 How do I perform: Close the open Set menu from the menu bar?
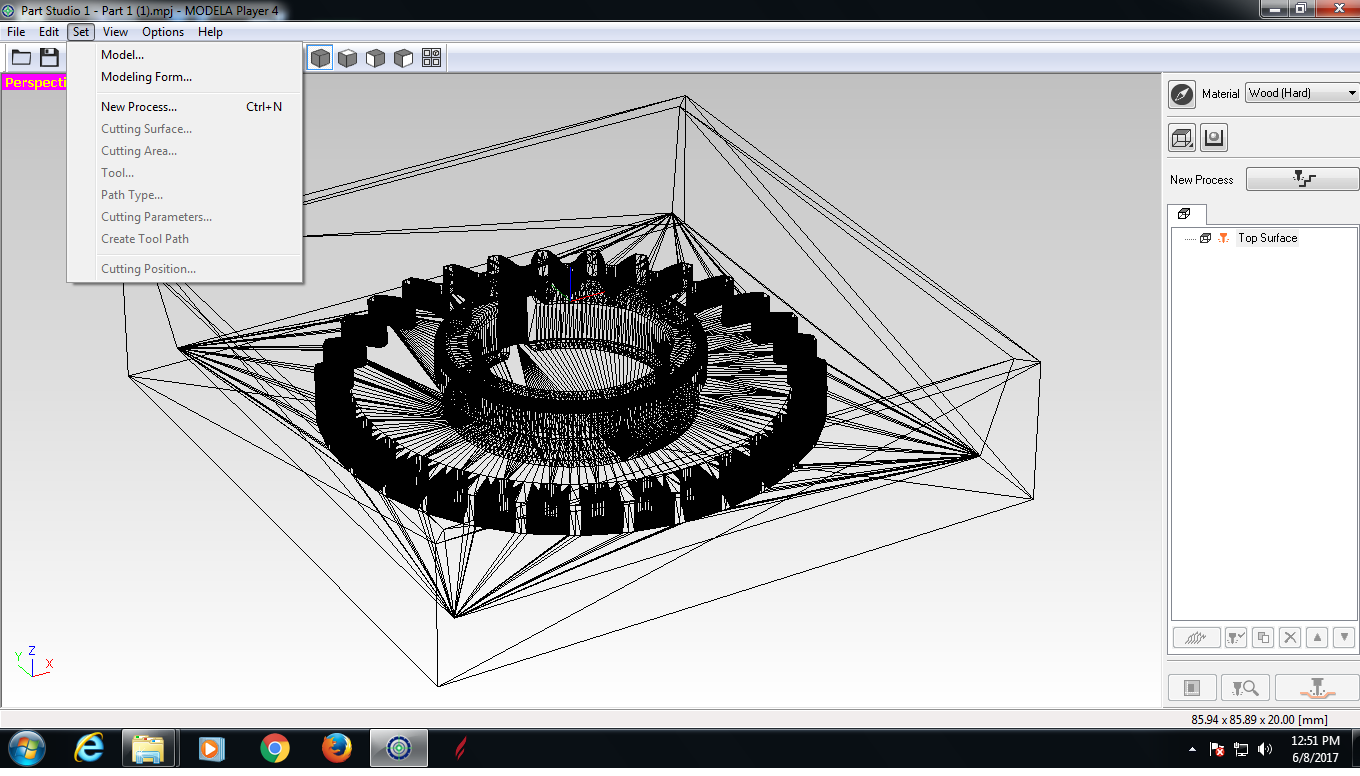(x=81, y=32)
